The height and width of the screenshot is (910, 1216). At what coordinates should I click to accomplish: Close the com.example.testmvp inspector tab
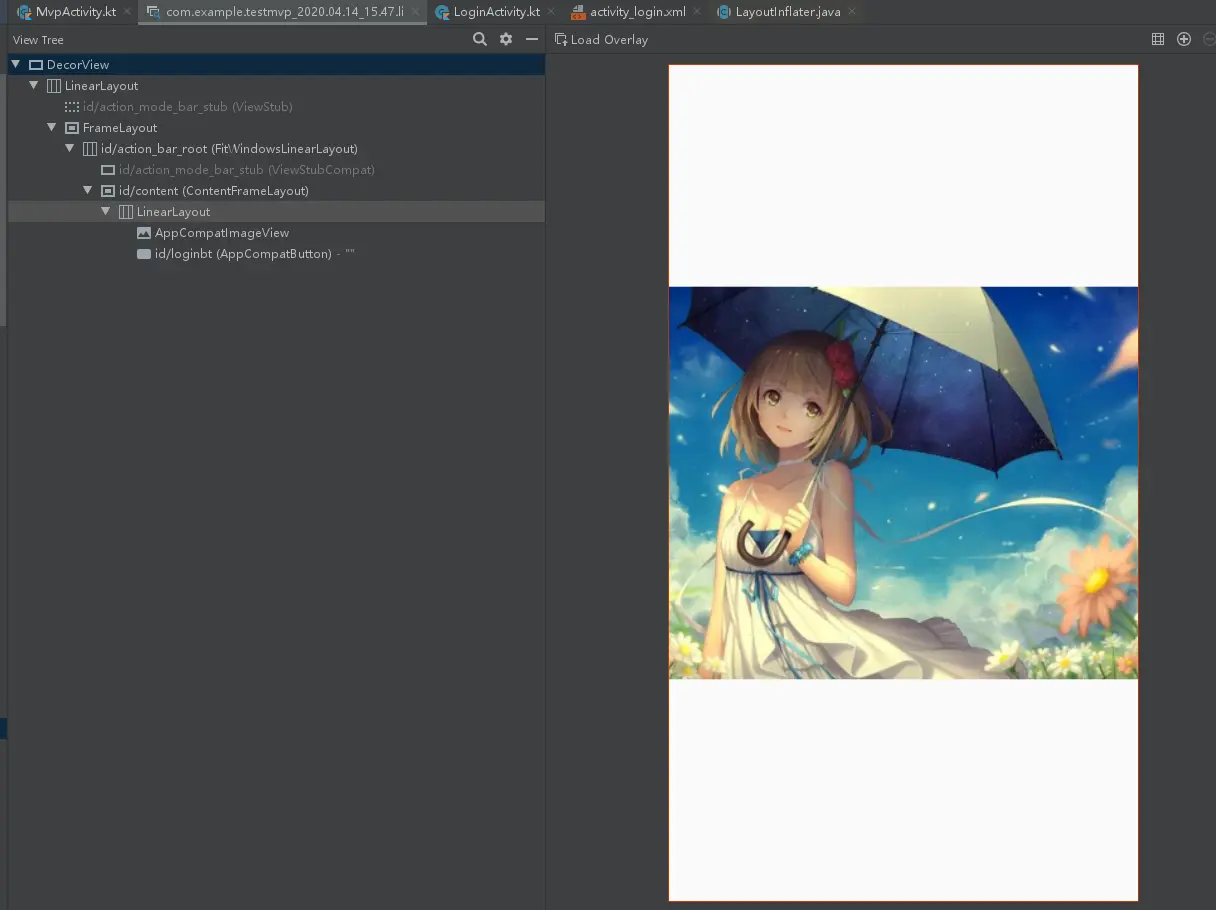click(415, 12)
